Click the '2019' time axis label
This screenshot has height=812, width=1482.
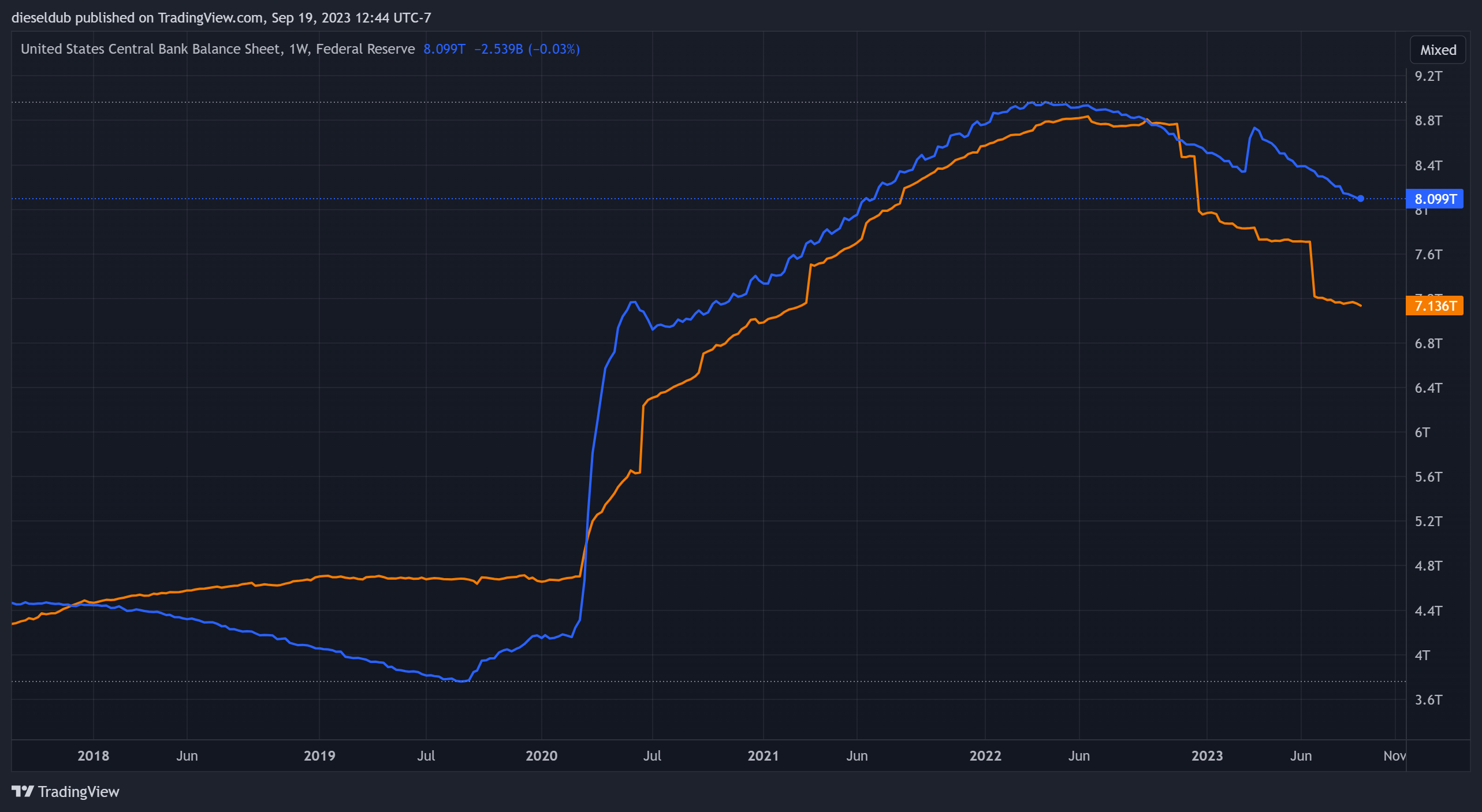(319, 755)
